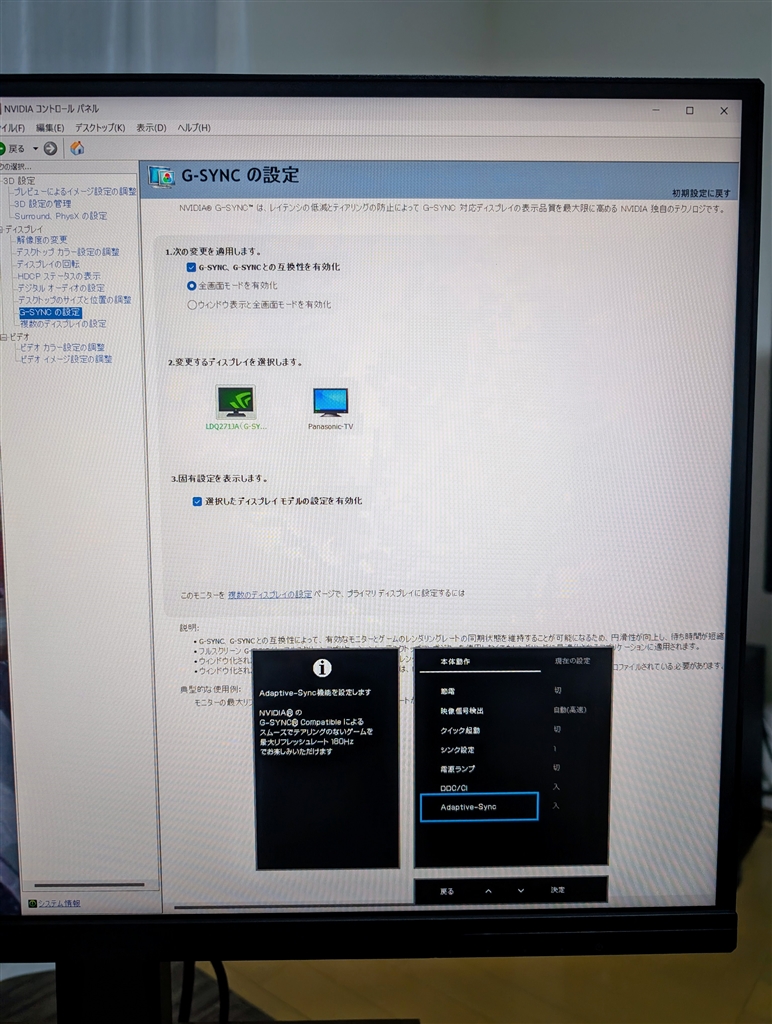Click the システム情報 icon at bottom left

pos(32,903)
